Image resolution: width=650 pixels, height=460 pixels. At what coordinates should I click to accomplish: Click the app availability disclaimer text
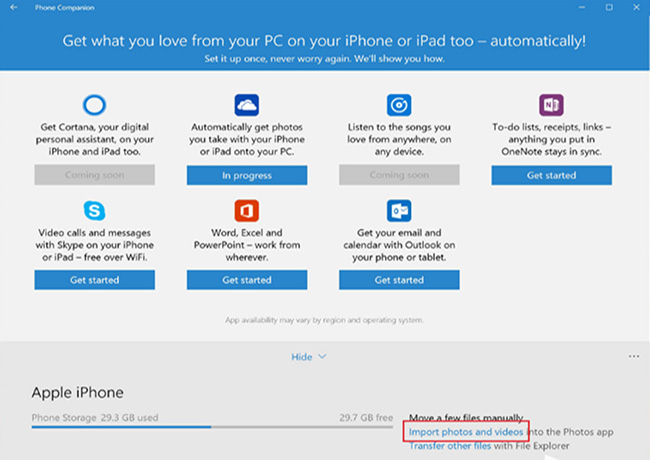coord(324,320)
